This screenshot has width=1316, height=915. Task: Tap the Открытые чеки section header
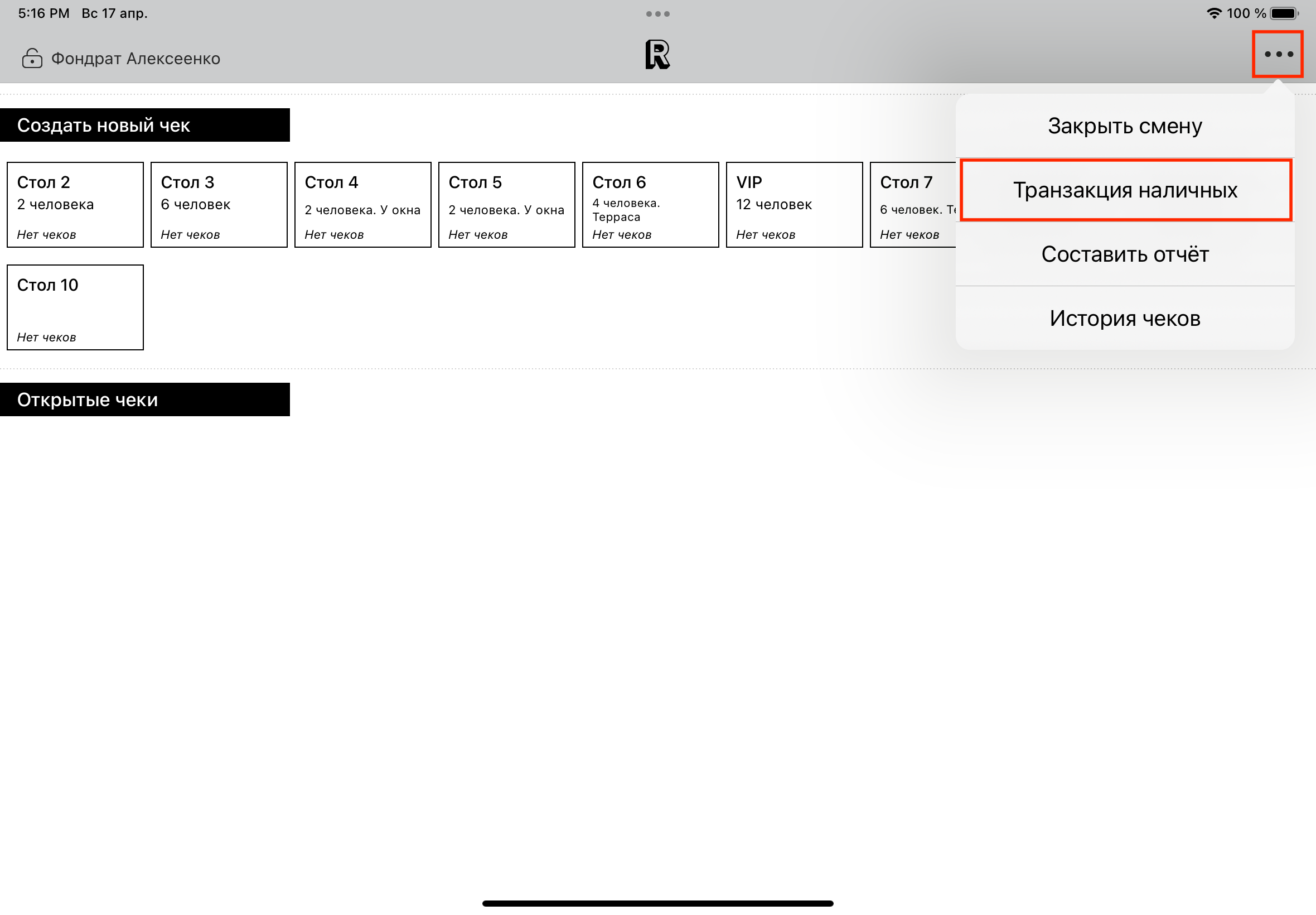point(144,399)
